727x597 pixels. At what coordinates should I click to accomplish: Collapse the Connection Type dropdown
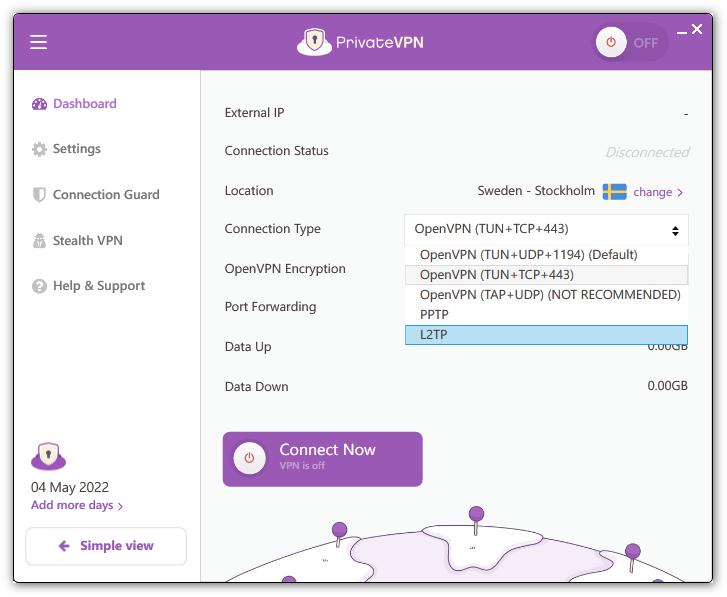click(x=546, y=230)
